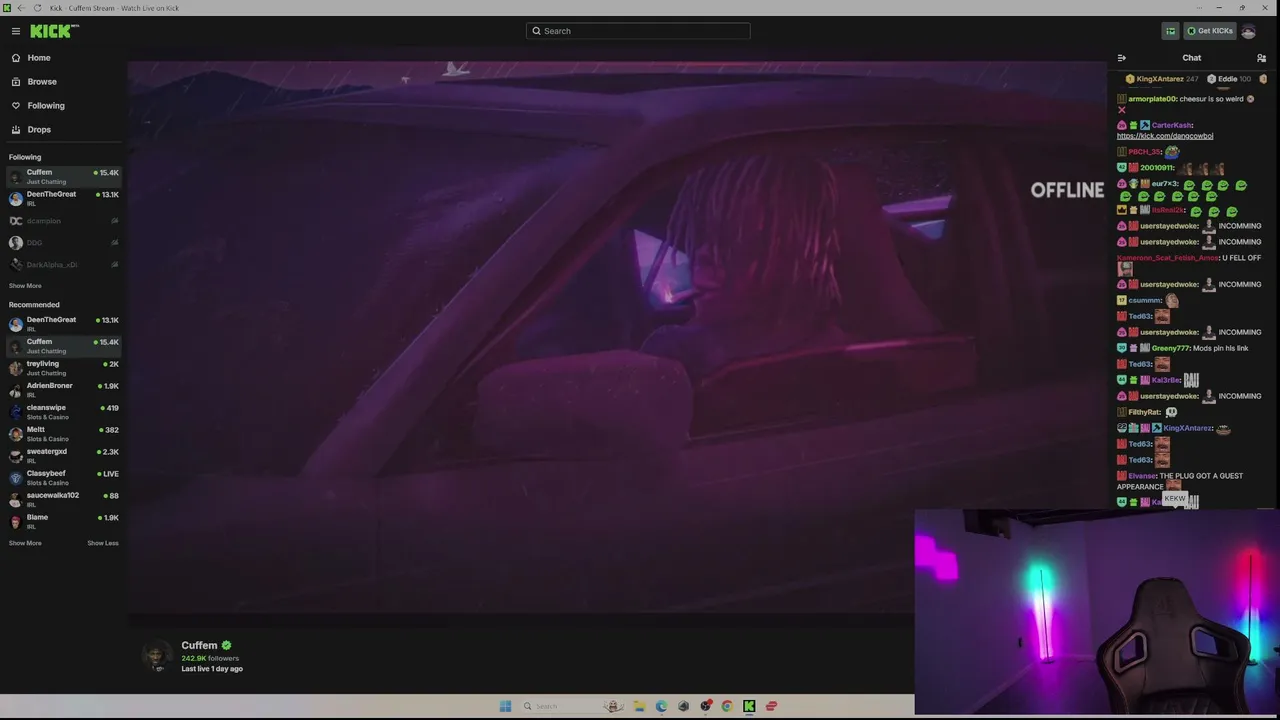This screenshot has height=720, width=1280.
Task: Open Cuffem in Recommended list
Action: coord(63,346)
